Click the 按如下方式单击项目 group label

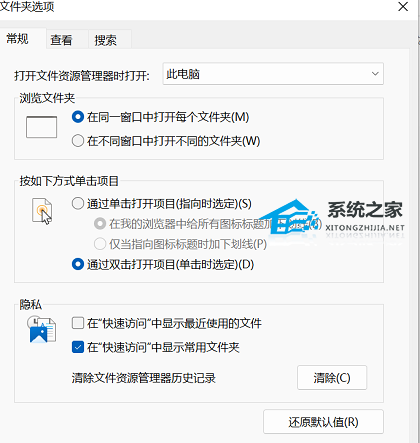pyautogui.click(x=69, y=181)
